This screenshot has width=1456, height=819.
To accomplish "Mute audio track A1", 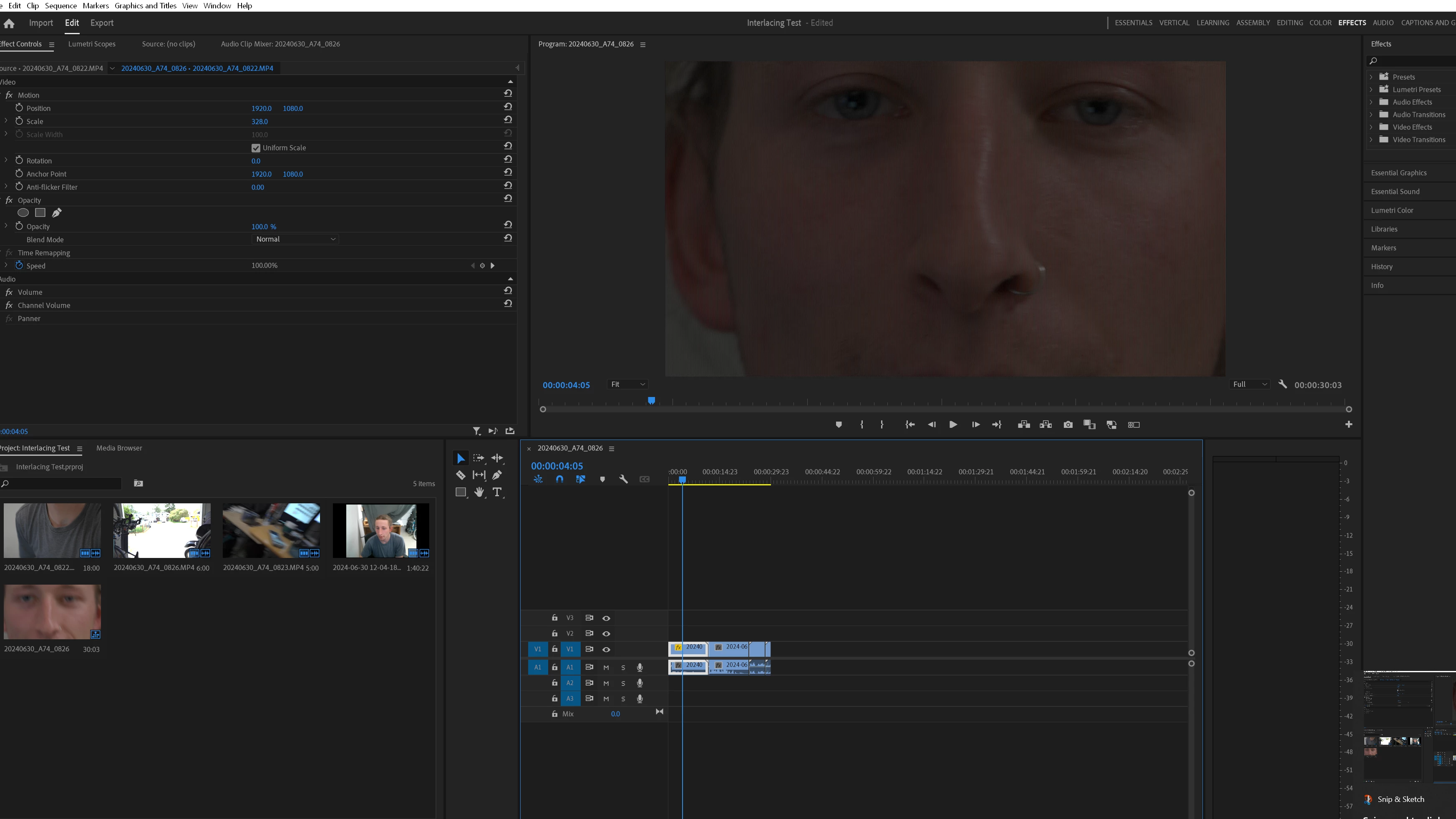I will pos(606,668).
